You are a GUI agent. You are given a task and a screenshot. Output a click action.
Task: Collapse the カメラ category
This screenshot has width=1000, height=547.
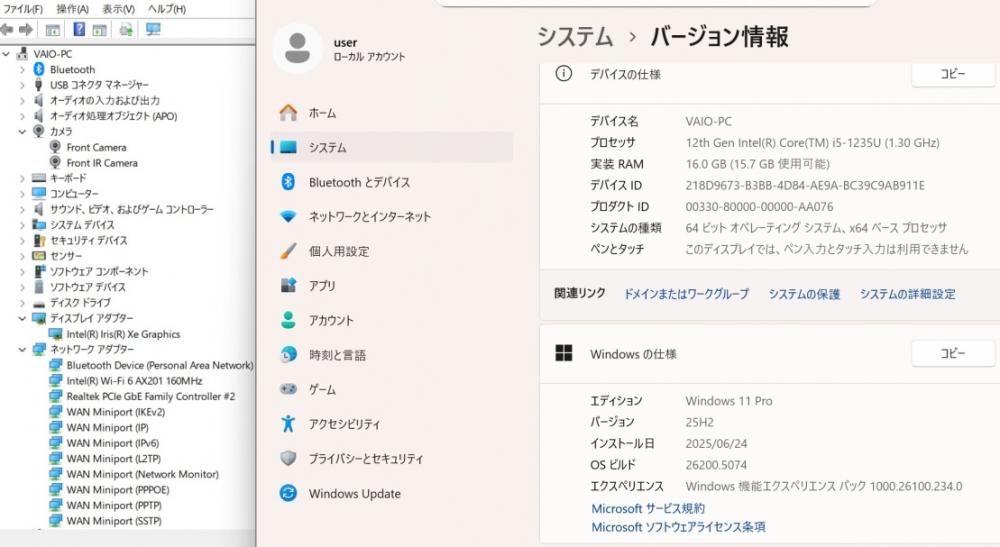22,131
